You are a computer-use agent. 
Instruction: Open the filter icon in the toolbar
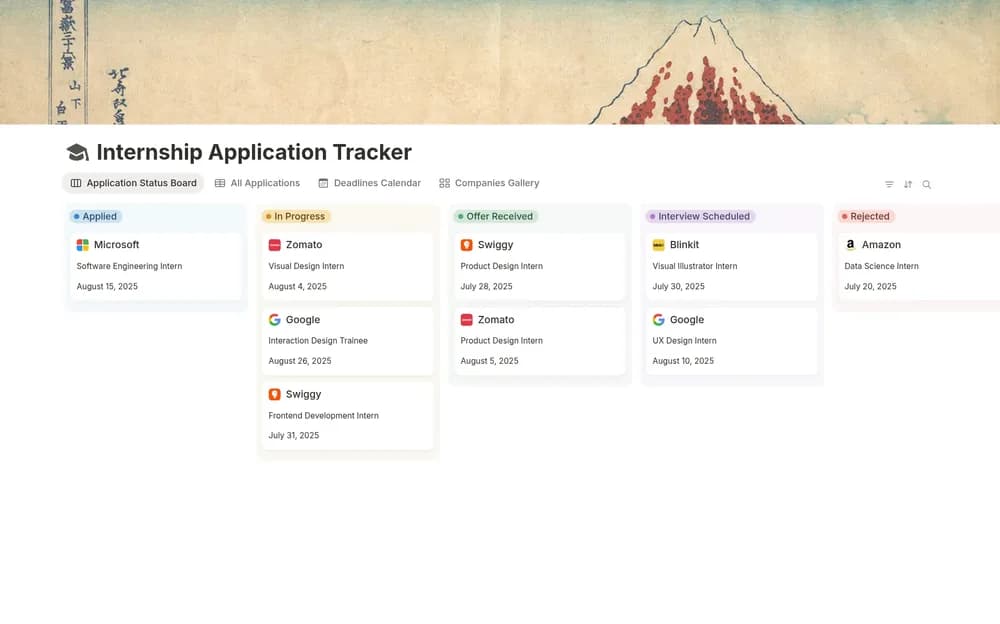tap(889, 184)
